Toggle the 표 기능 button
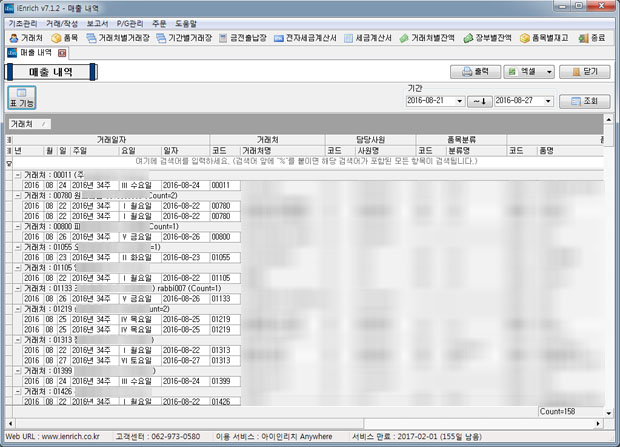Viewport: 620px width, 447px height. click(x=21, y=98)
